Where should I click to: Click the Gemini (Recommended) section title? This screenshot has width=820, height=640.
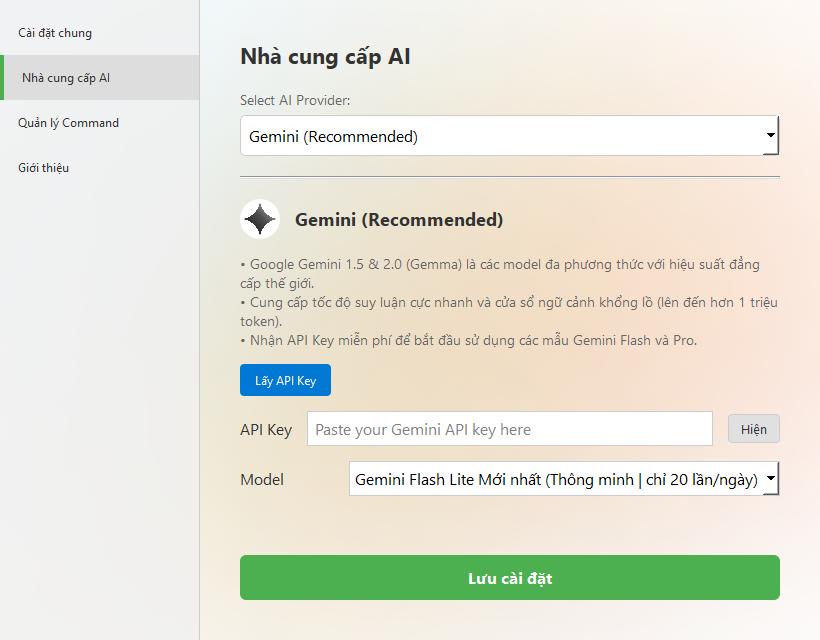[399, 220]
